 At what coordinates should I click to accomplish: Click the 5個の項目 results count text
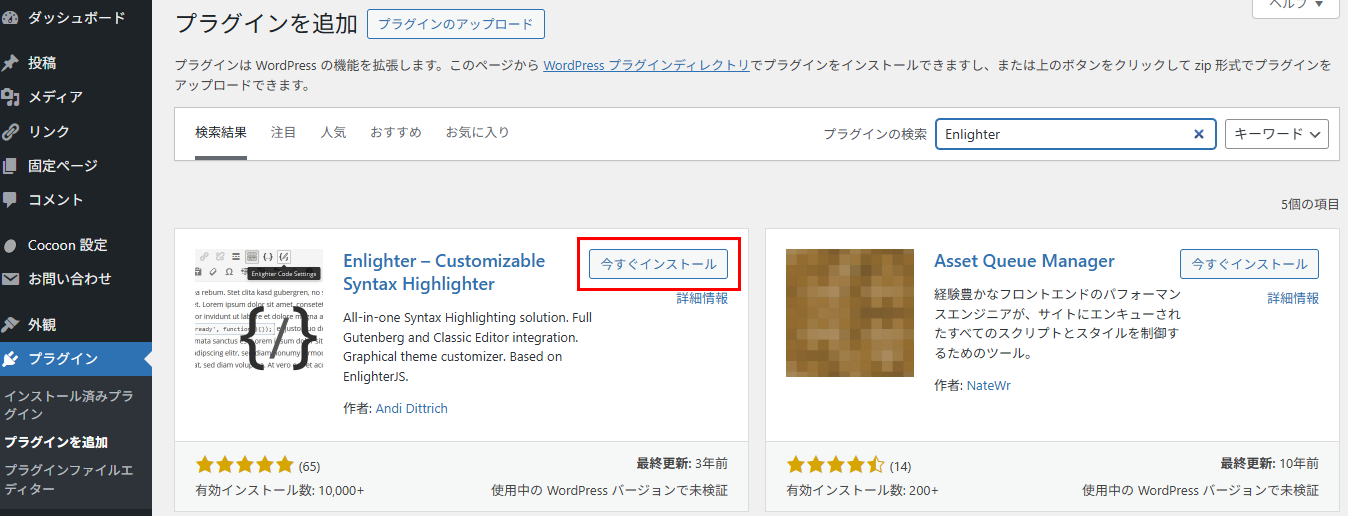[1310, 204]
